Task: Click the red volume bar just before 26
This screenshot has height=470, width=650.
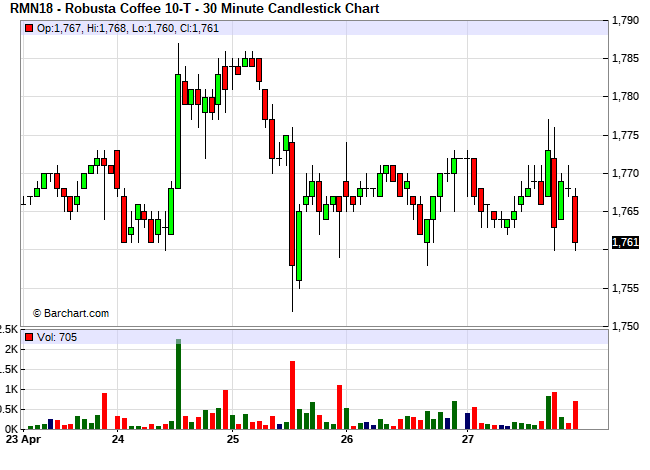Action: tap(340, 407)
